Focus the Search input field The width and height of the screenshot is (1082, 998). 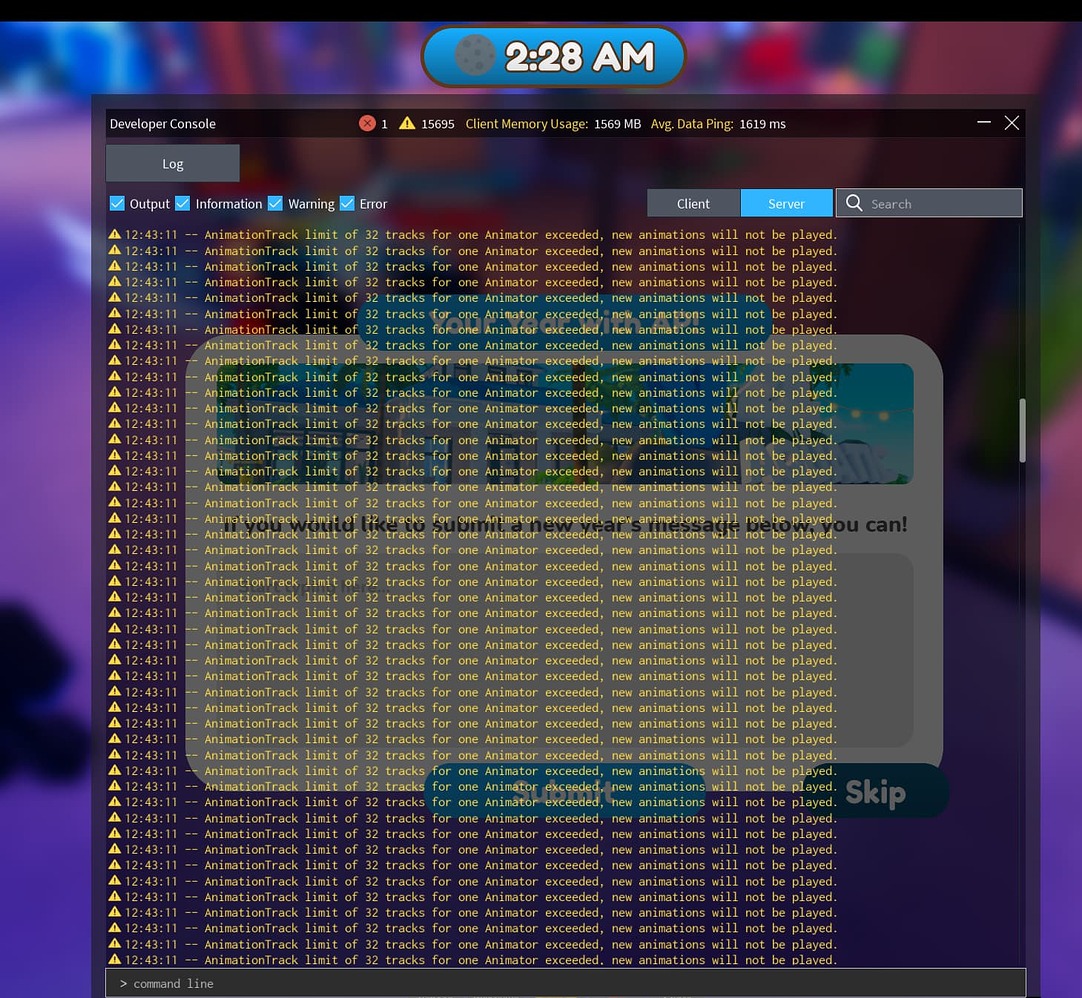tap(929, 203)
